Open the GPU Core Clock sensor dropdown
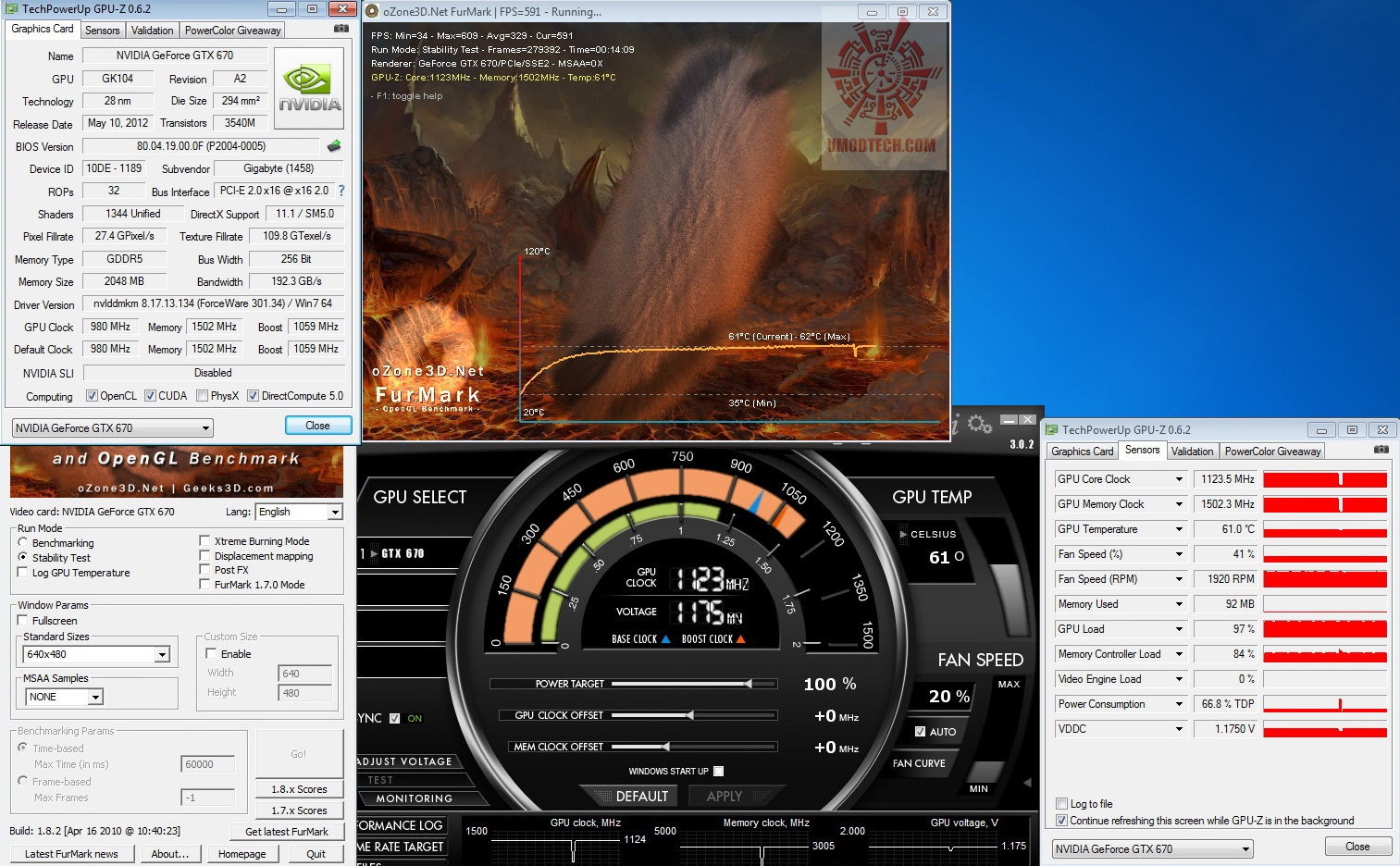The image size is (1400, 866). tap(1179, 479)
